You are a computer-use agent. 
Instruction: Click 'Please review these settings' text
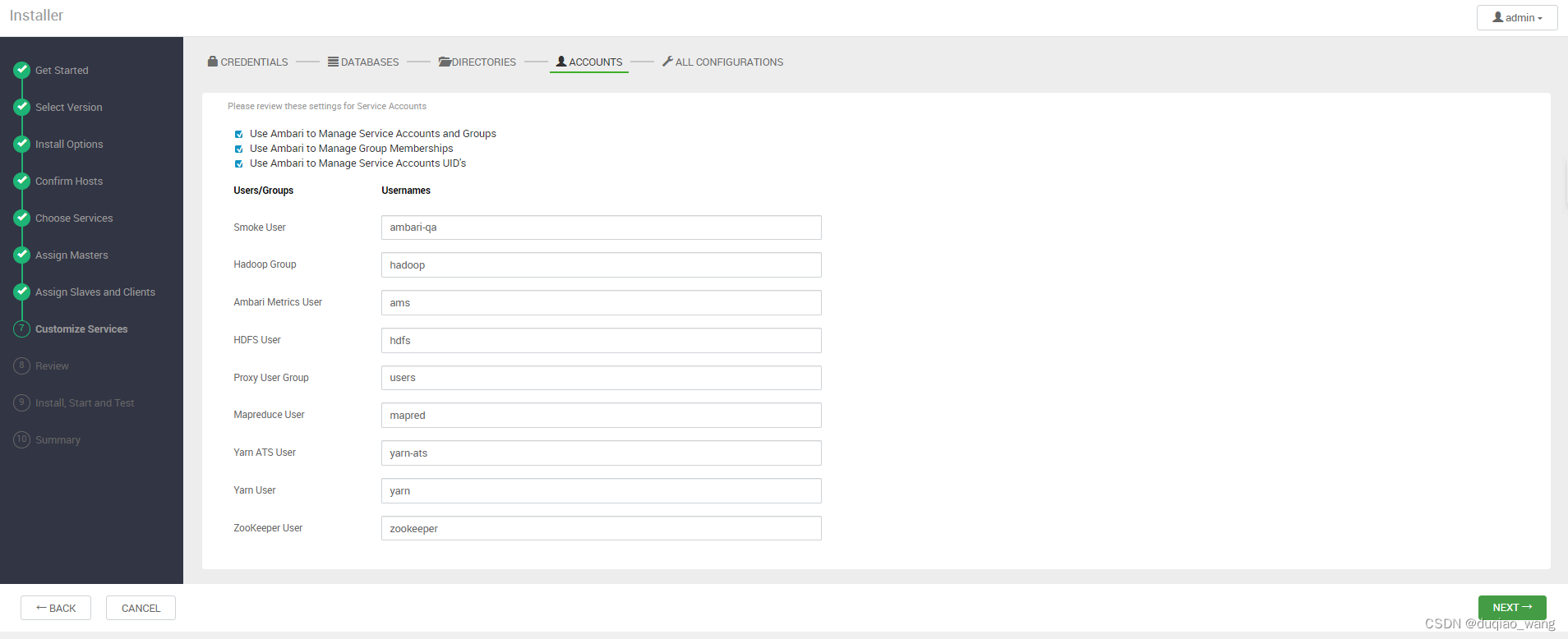327,106
